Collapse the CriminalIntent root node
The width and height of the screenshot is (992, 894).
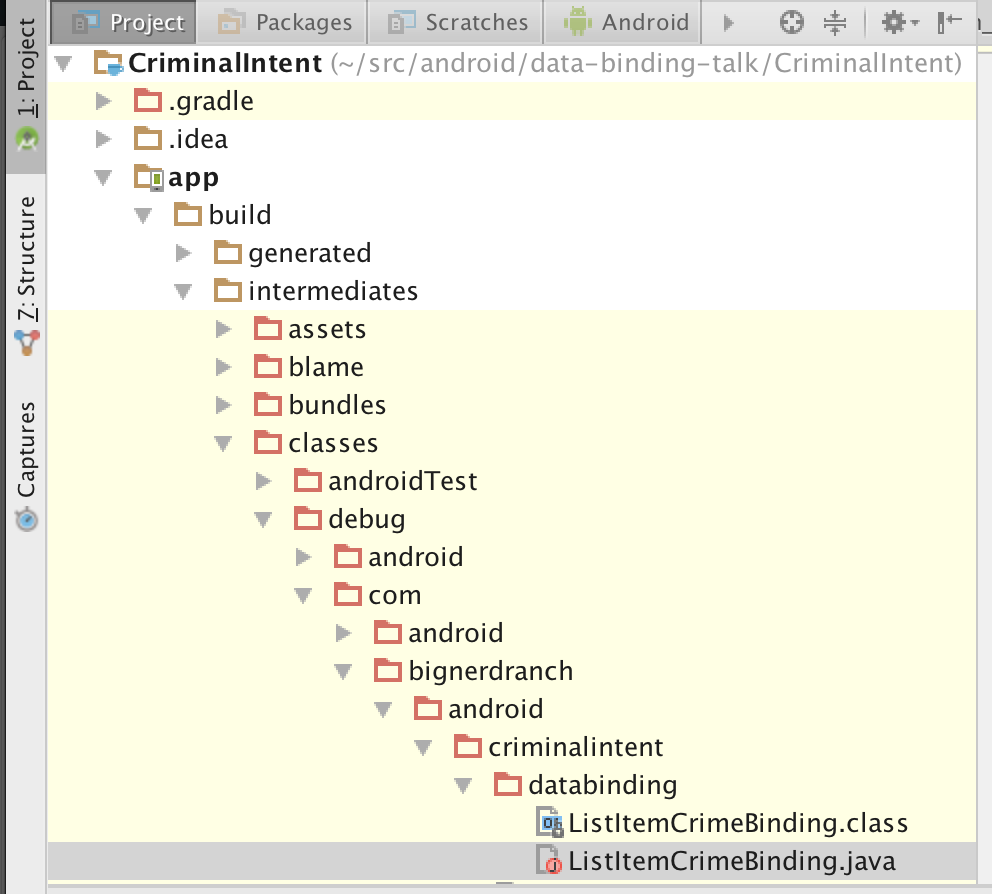point(63,63)
